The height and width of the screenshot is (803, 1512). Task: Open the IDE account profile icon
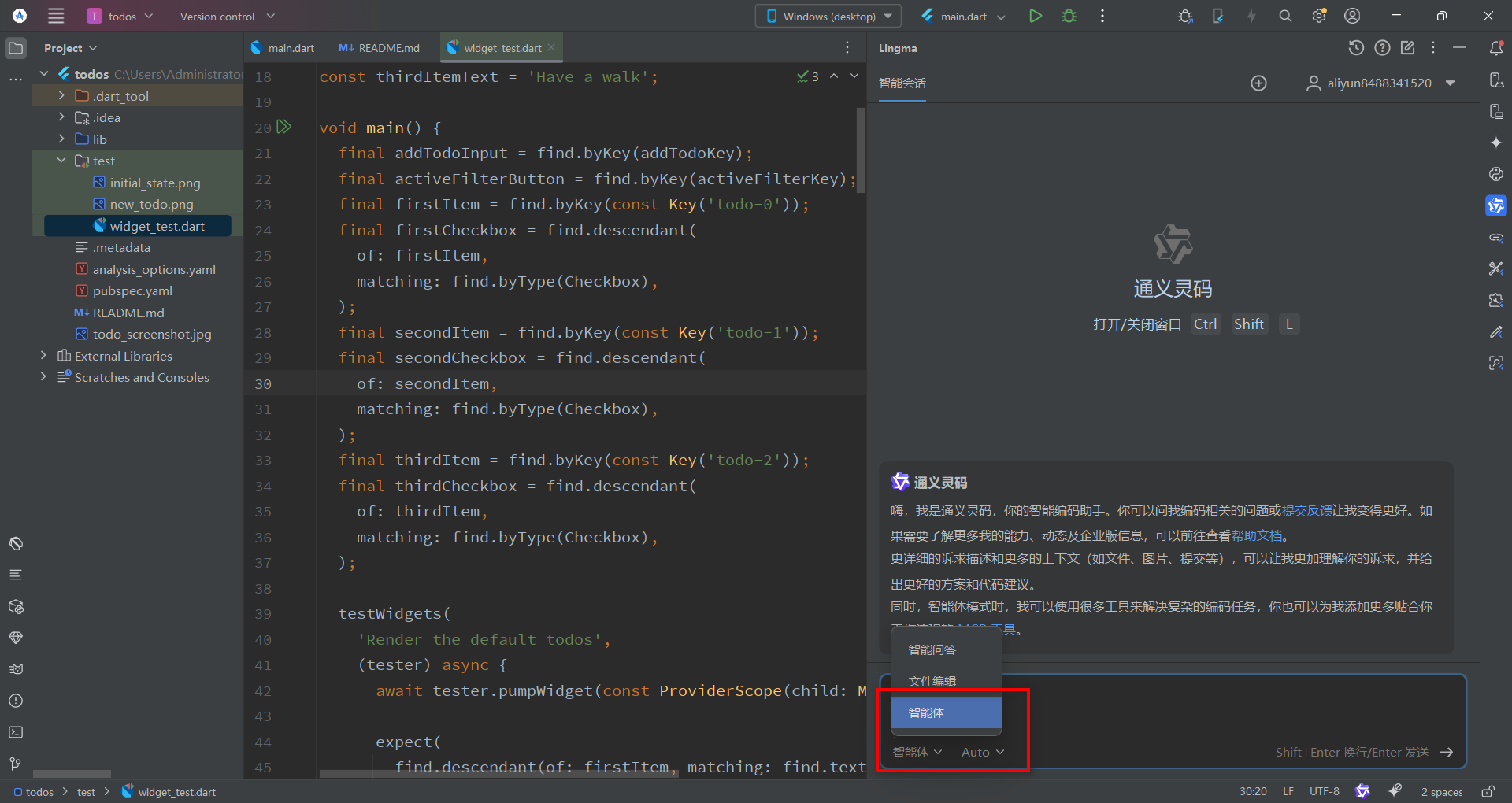(x=1352, y=16)
